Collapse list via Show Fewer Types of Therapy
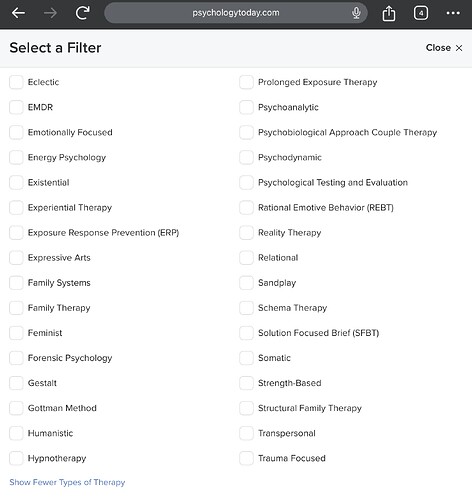This screenshot has width=472, height=500. click(67, 482)
